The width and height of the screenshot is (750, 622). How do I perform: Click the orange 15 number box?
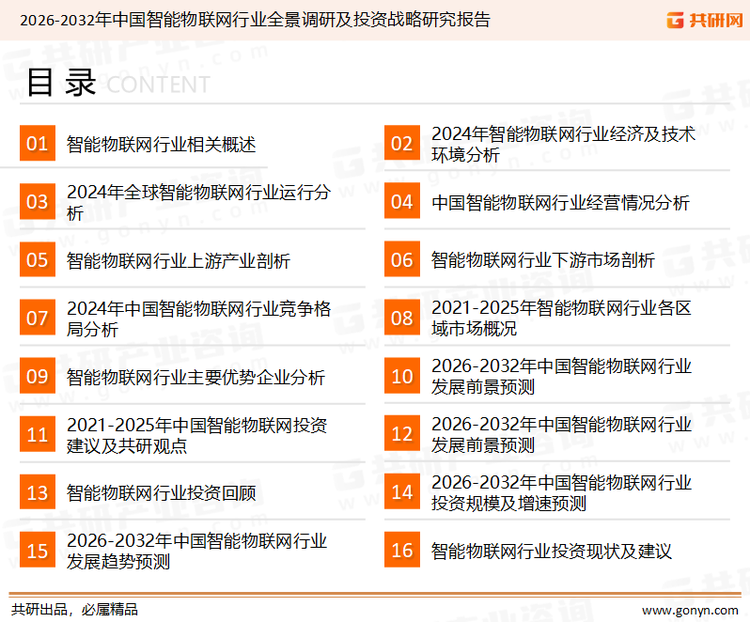tap(37, 550)
